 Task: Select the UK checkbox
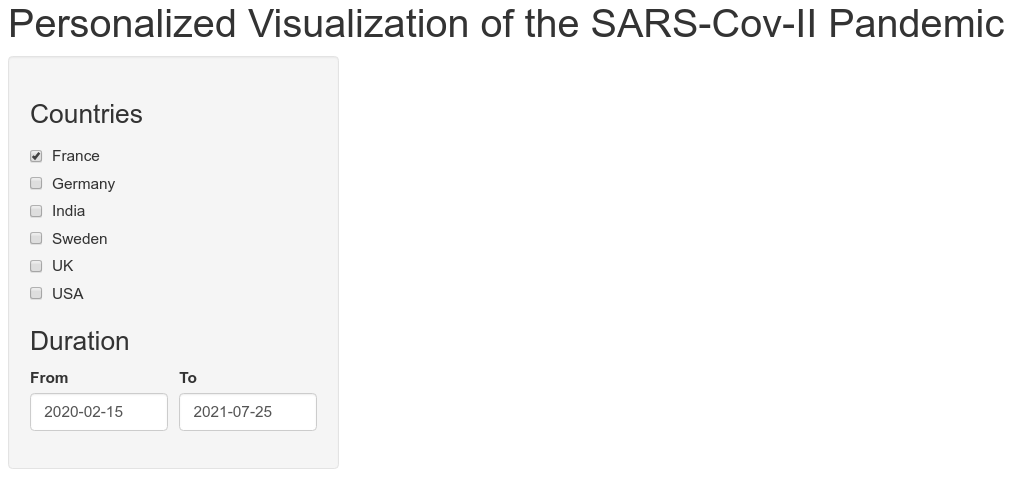[36, 266]
